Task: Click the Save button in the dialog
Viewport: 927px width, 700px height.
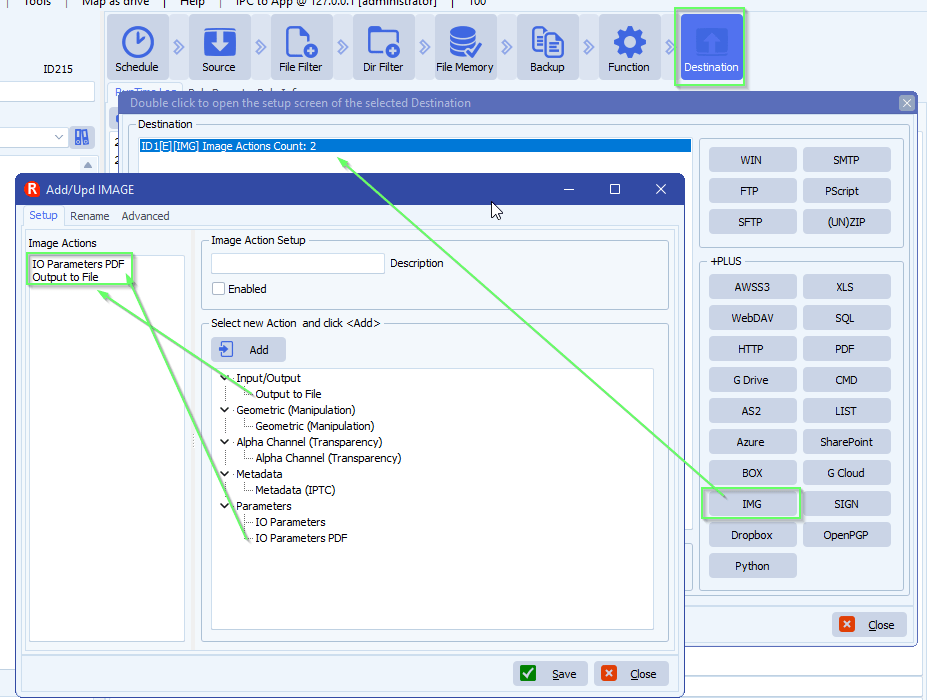Action: (x=550, y=673)
